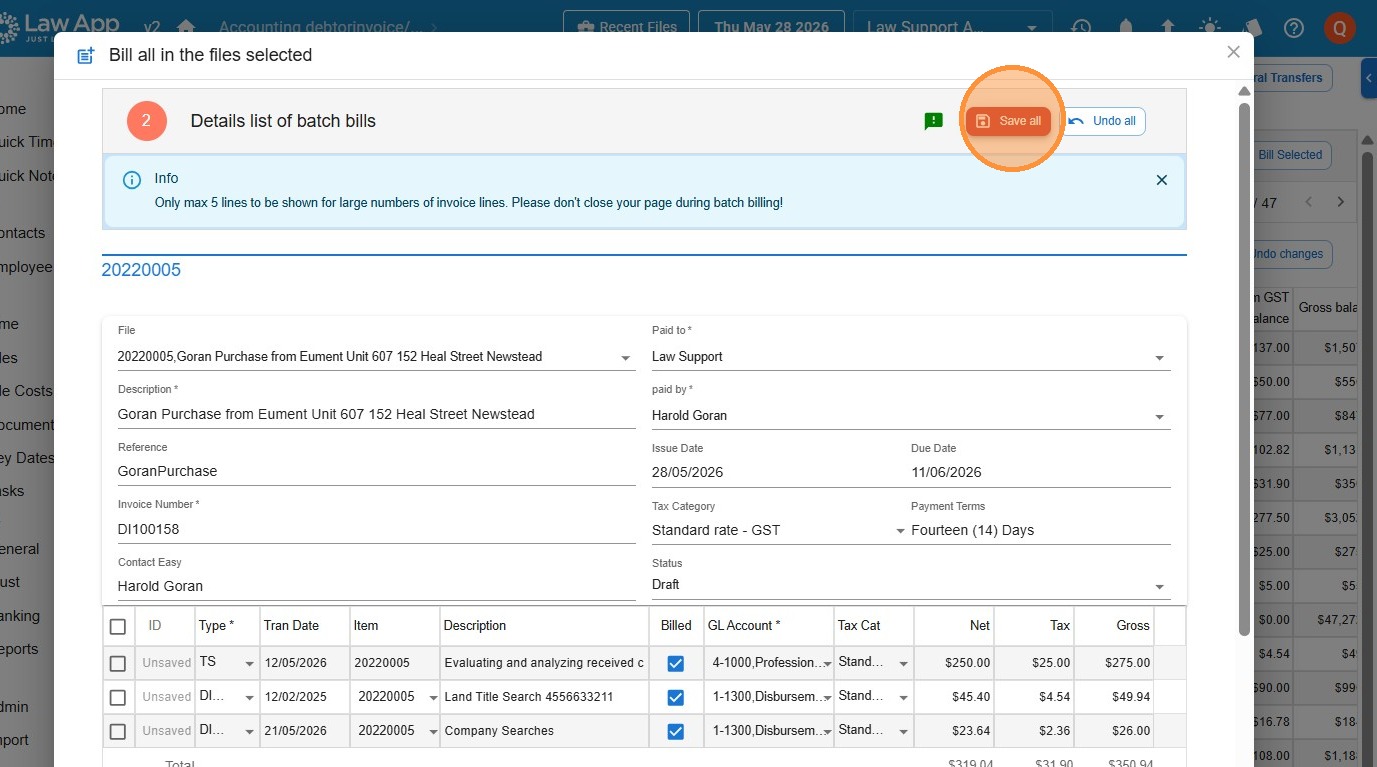1377x767 pixels.
Task: Click the upload arrow icon in top bar
Action: pos(1167,27)
